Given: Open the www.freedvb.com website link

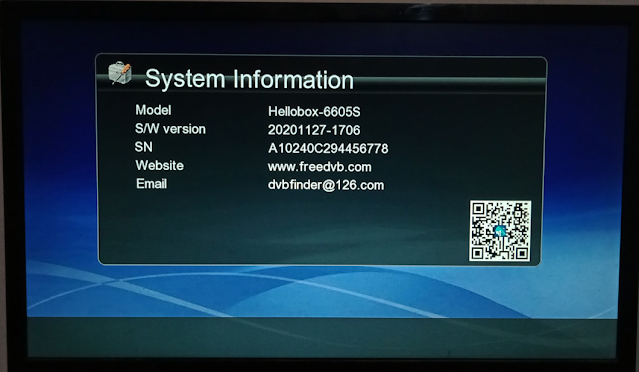Looking at the screenshot, I should [x=320, y=167].
